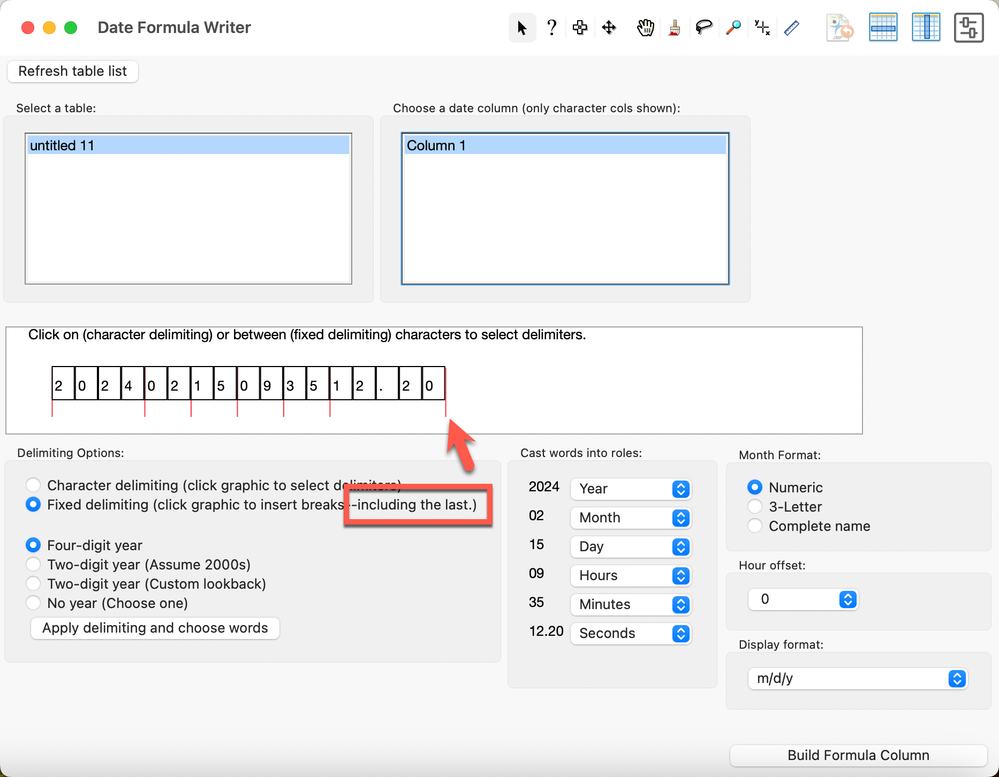Click the period character box in graphic
The height and width of the screenshot is (777, 999).
pos(387,383)
